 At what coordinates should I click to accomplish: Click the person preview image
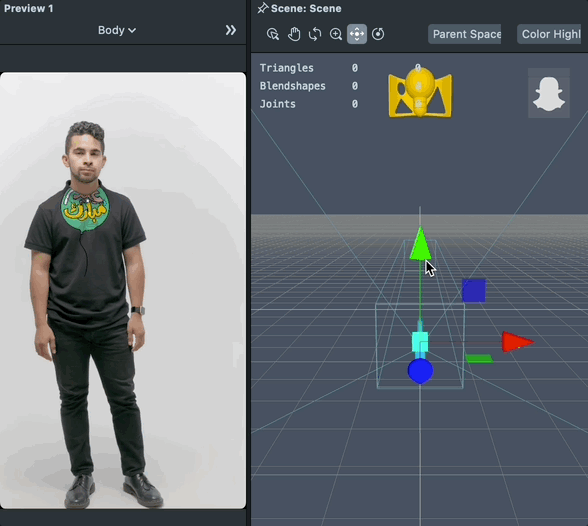[x=123, y=291]
